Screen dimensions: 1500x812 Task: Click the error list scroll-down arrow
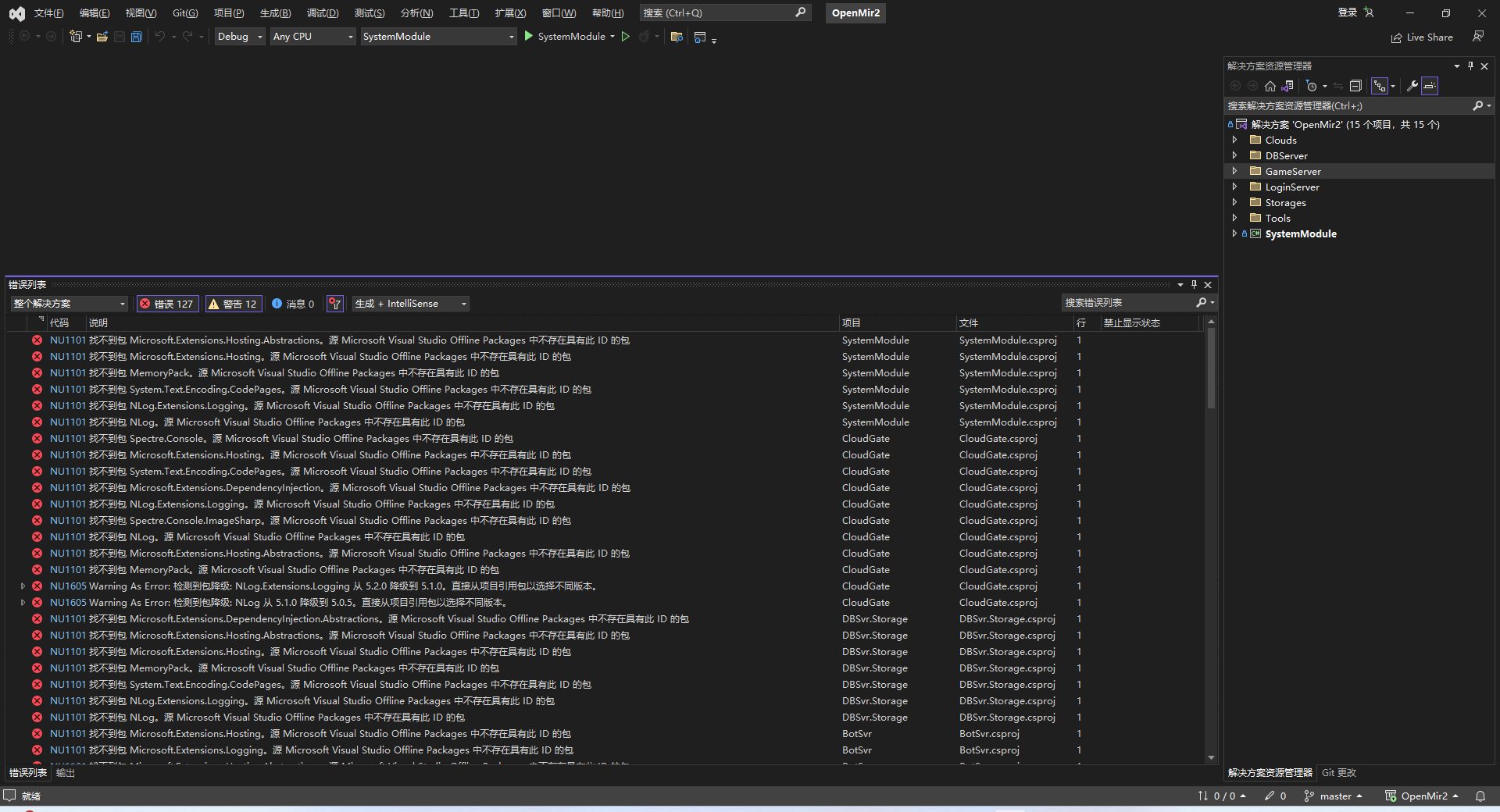(x=1211, y=757)
